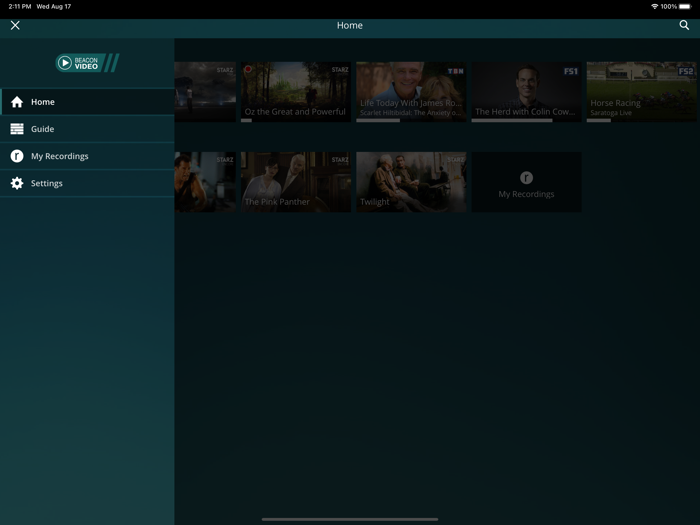Go to My Recordings menu label
This screenshot has width=700, height=525.
59,156
